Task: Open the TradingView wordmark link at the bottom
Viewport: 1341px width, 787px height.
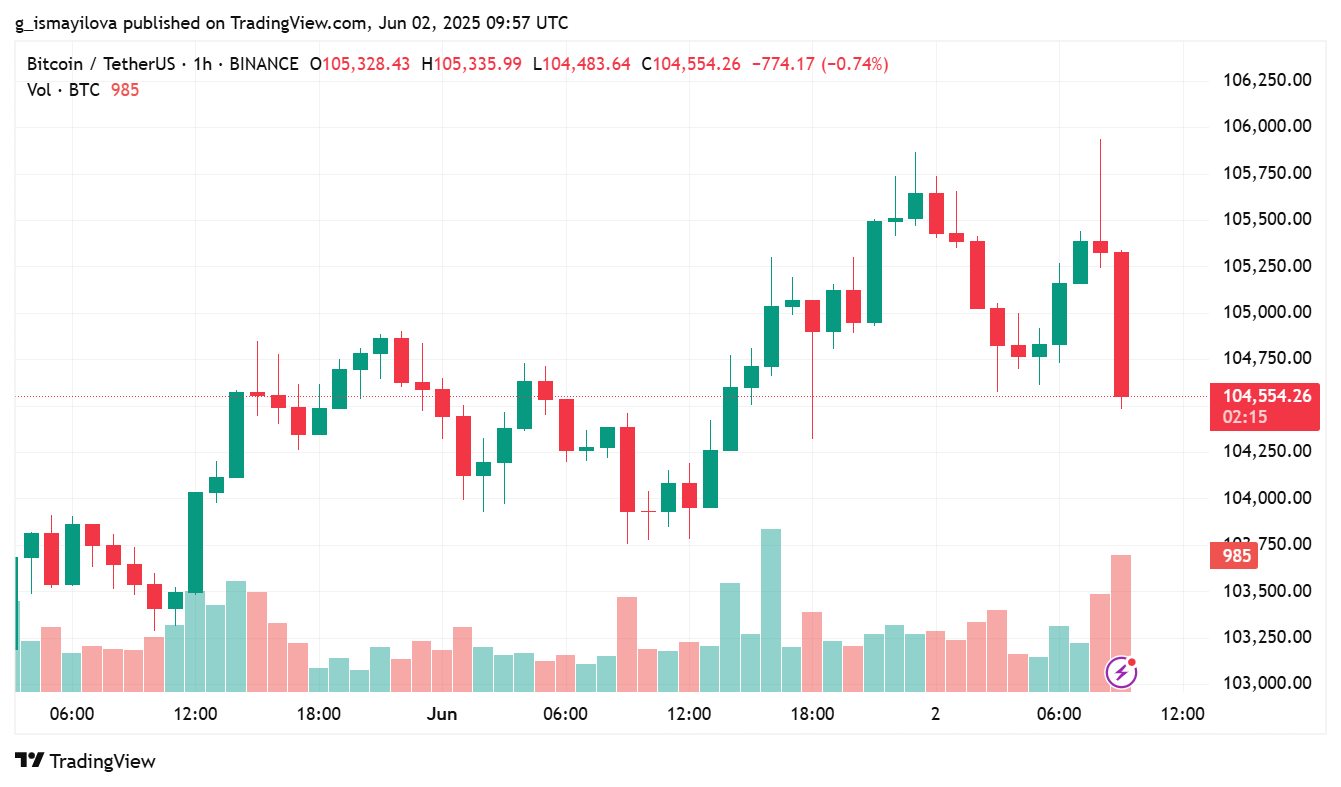Action: (102, 761)
